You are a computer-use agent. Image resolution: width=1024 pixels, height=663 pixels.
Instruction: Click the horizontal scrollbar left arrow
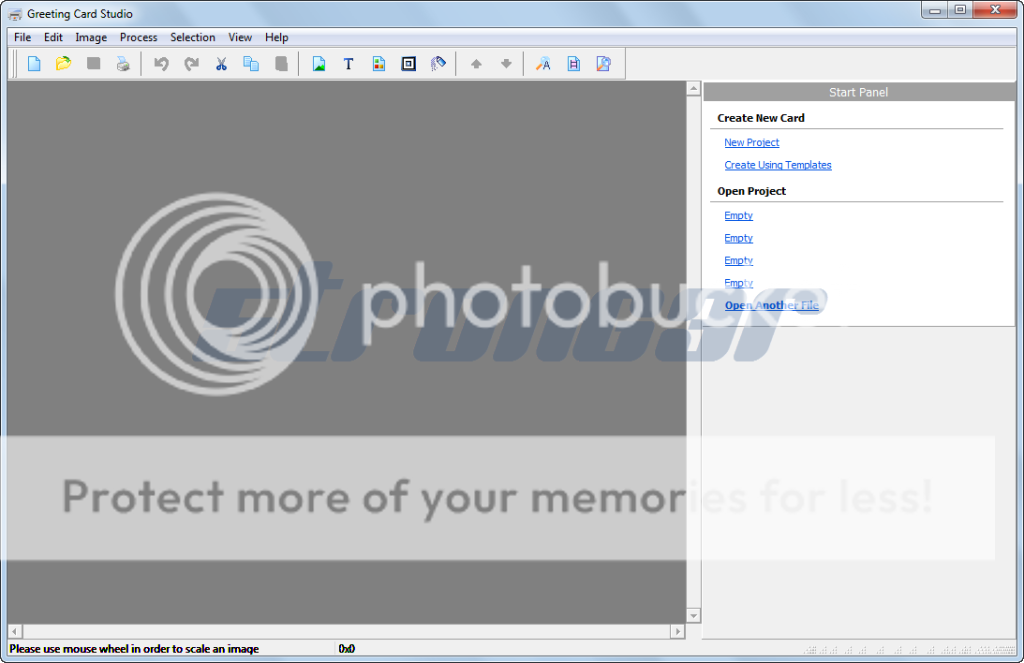[x=15, y=631]
